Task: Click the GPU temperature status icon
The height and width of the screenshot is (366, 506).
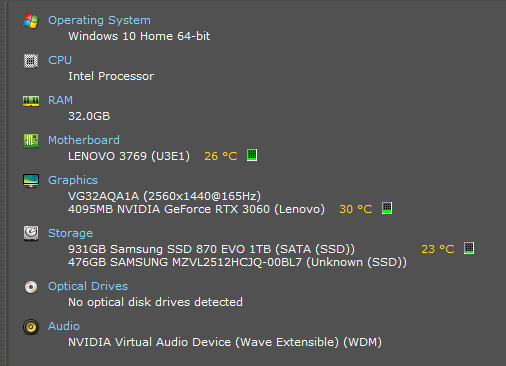Action: 387,208
